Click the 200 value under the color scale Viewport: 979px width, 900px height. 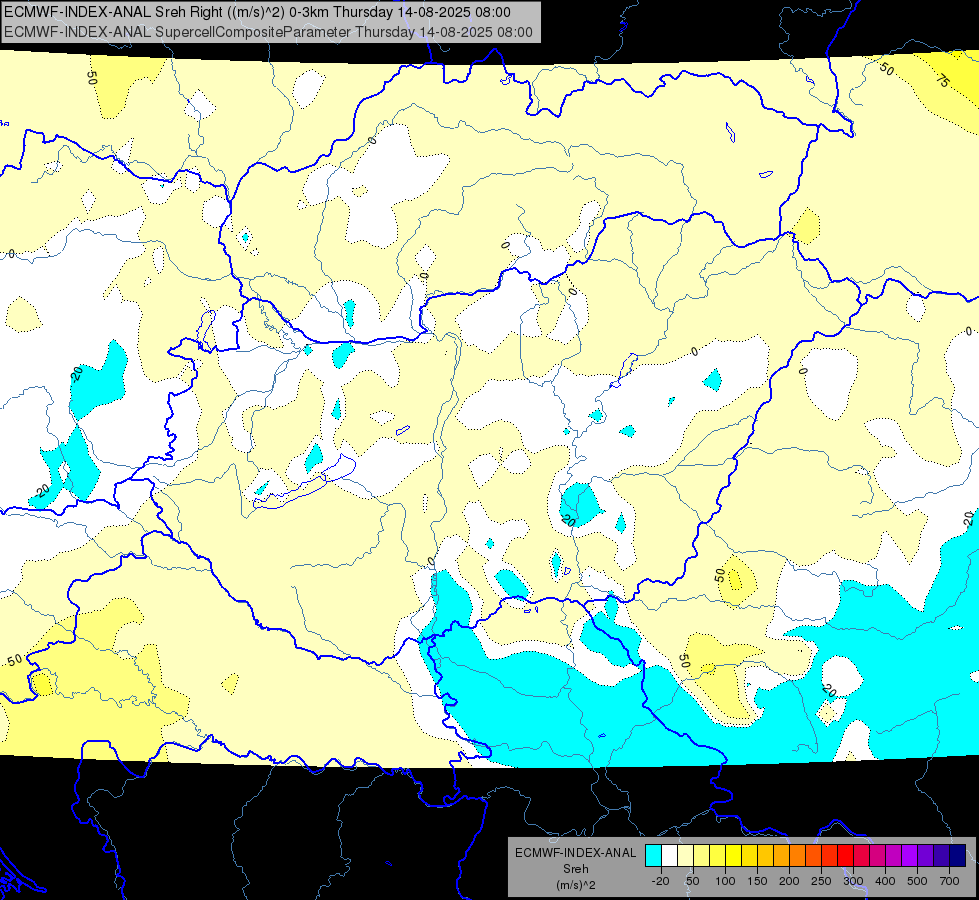[x=789, y=881]
